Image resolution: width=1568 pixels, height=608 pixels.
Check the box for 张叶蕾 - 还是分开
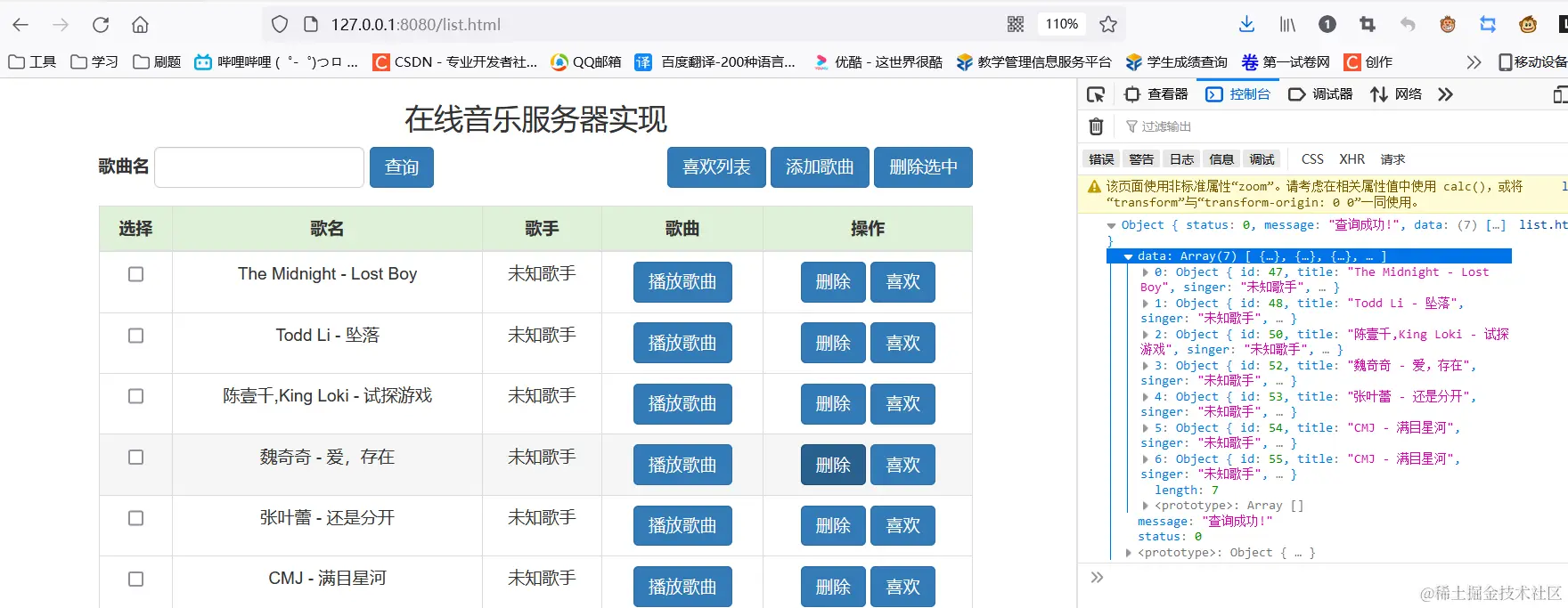pyautogui.click(x=135, y=518)
